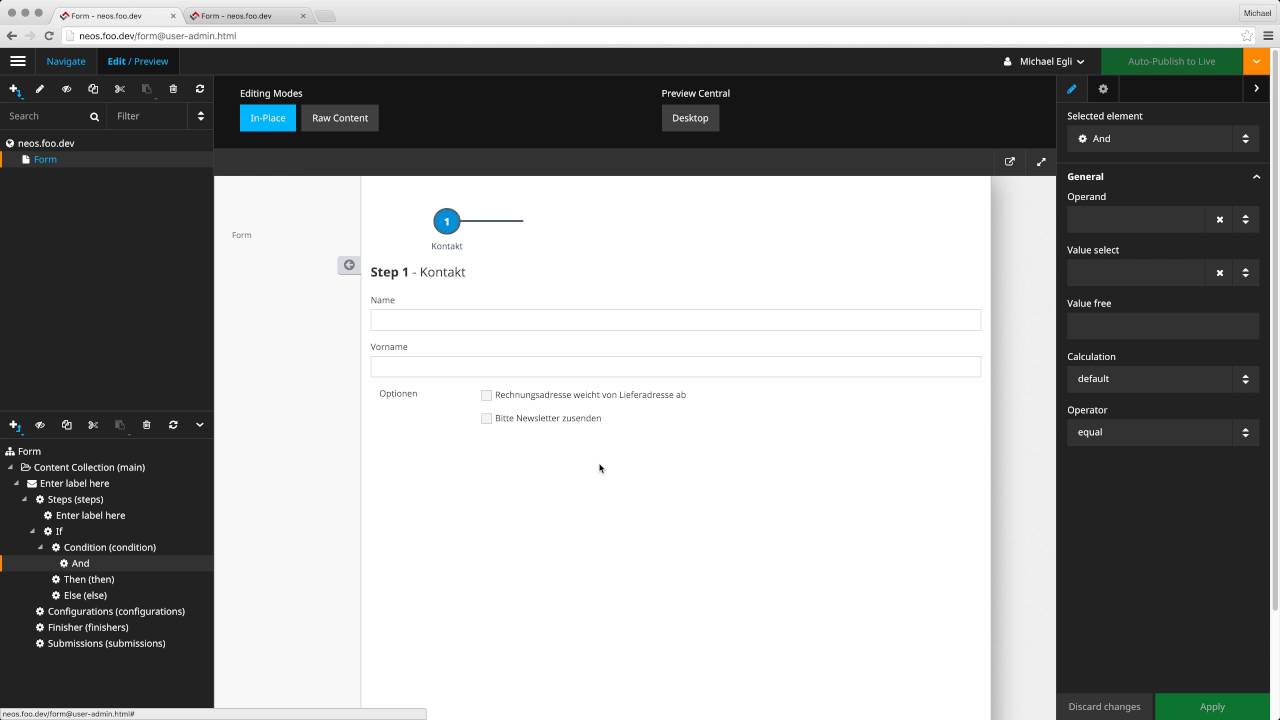This screenshot has width=1280, height=720.
Task: Click the trash icon in structure toolbar
Action: (146, 425)
